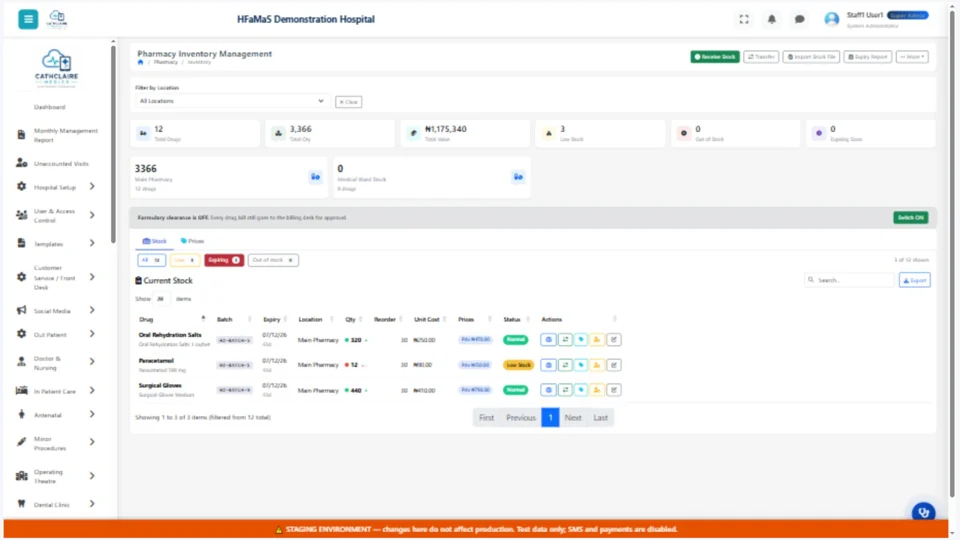Open the More dropdown button
Viewport: 960px width, 540px height.
[912, 57]
